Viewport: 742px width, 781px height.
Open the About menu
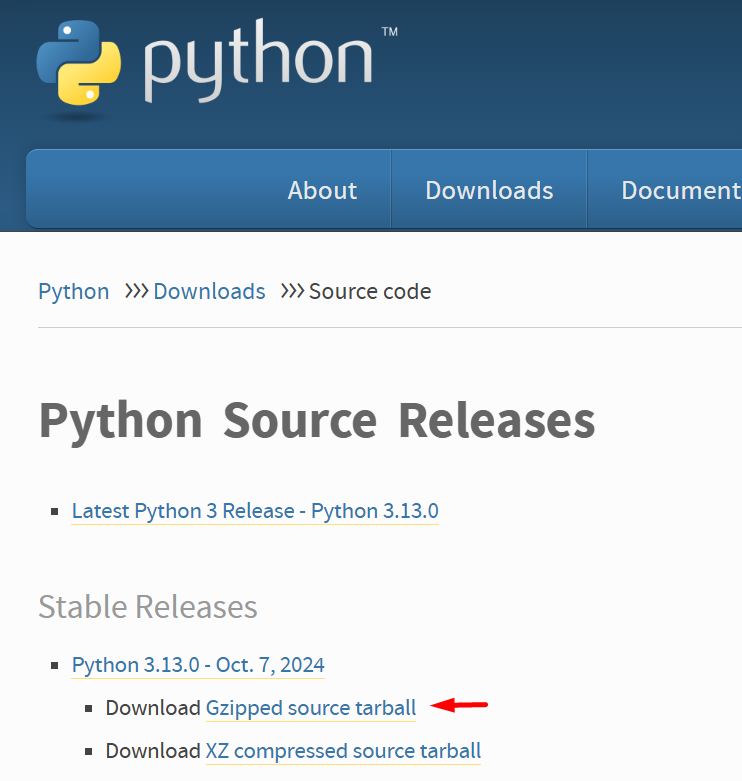pyautogui.click(x=322, y=190)
